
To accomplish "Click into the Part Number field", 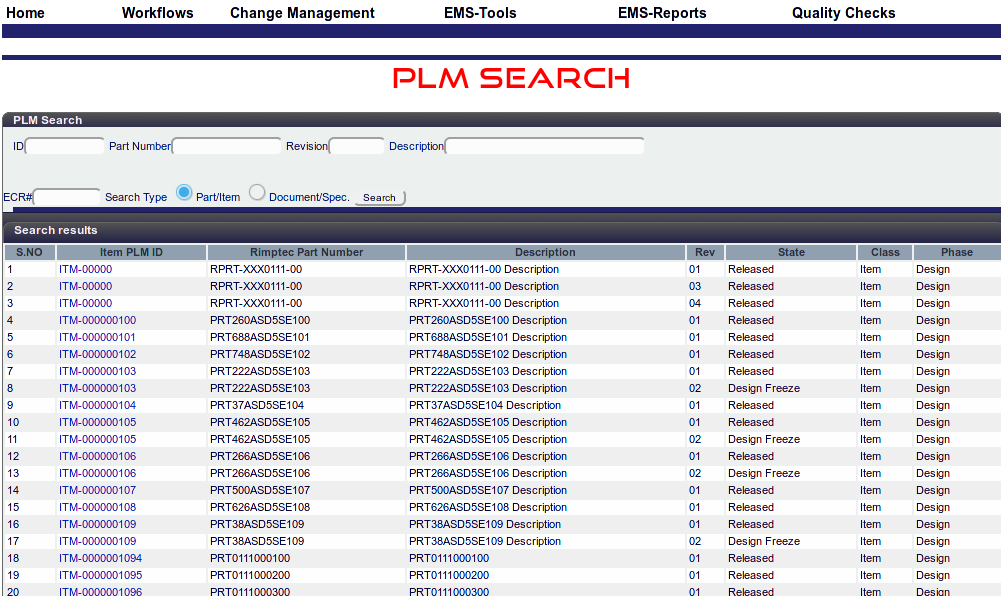I will [227, 146].
